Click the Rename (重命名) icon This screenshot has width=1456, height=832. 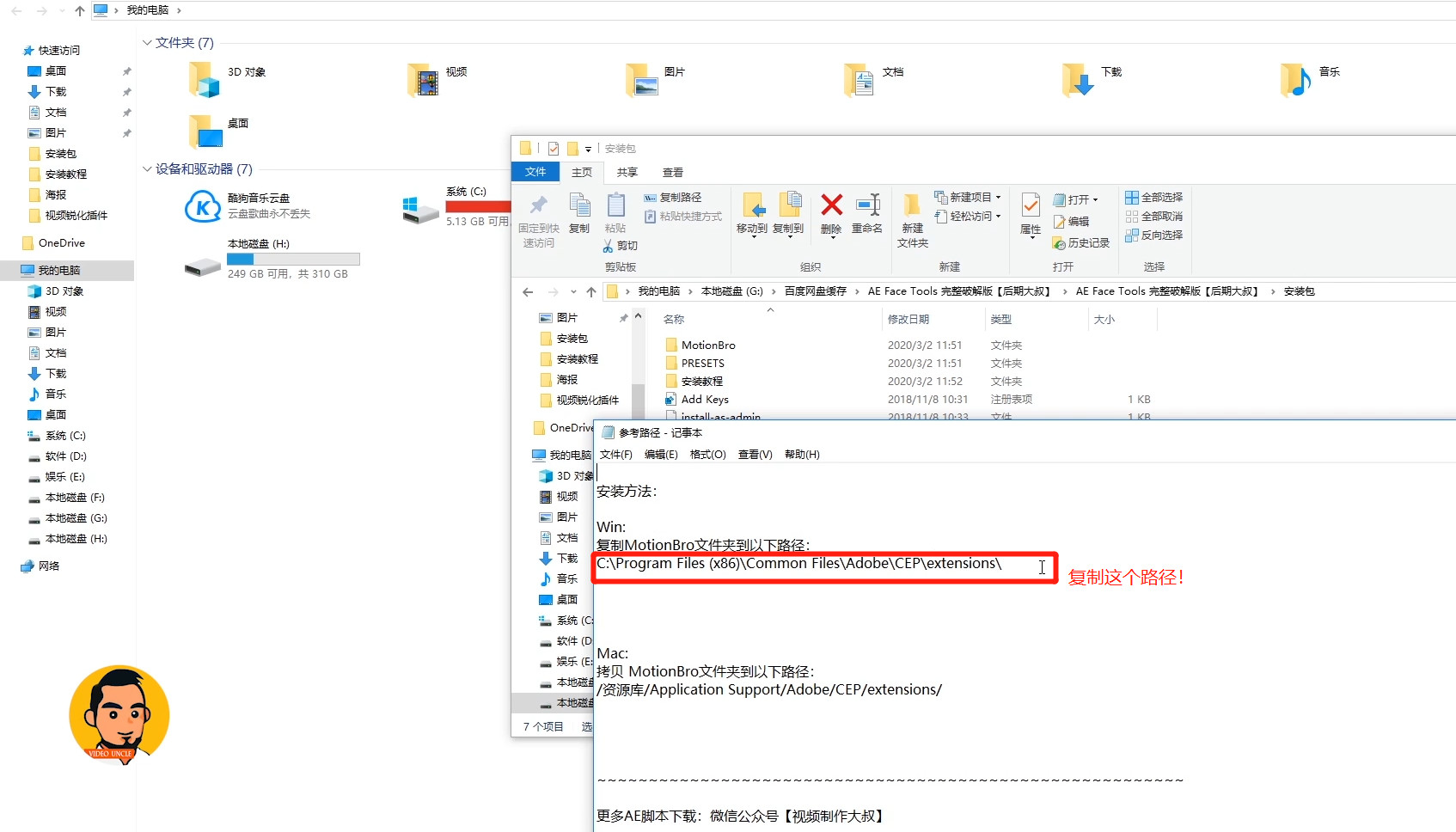868,205
